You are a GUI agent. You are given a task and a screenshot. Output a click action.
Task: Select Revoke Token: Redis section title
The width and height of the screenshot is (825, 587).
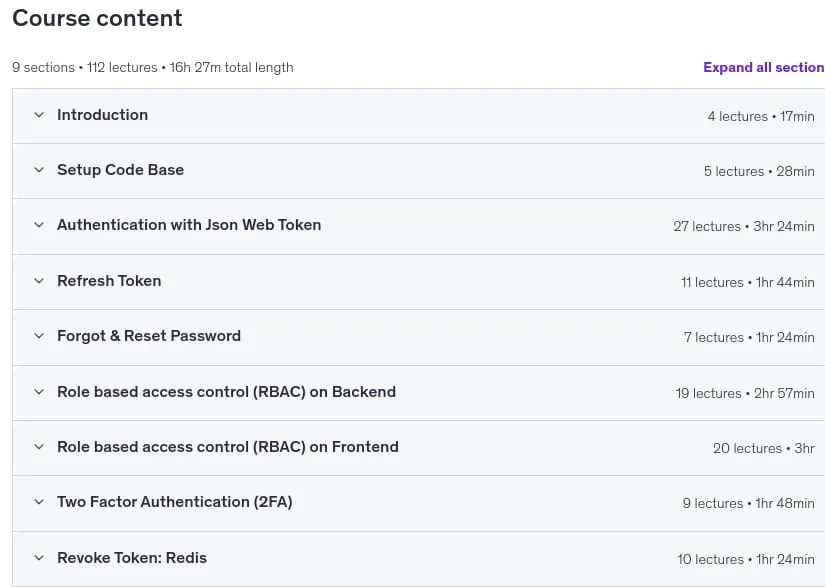click(132, 558)
